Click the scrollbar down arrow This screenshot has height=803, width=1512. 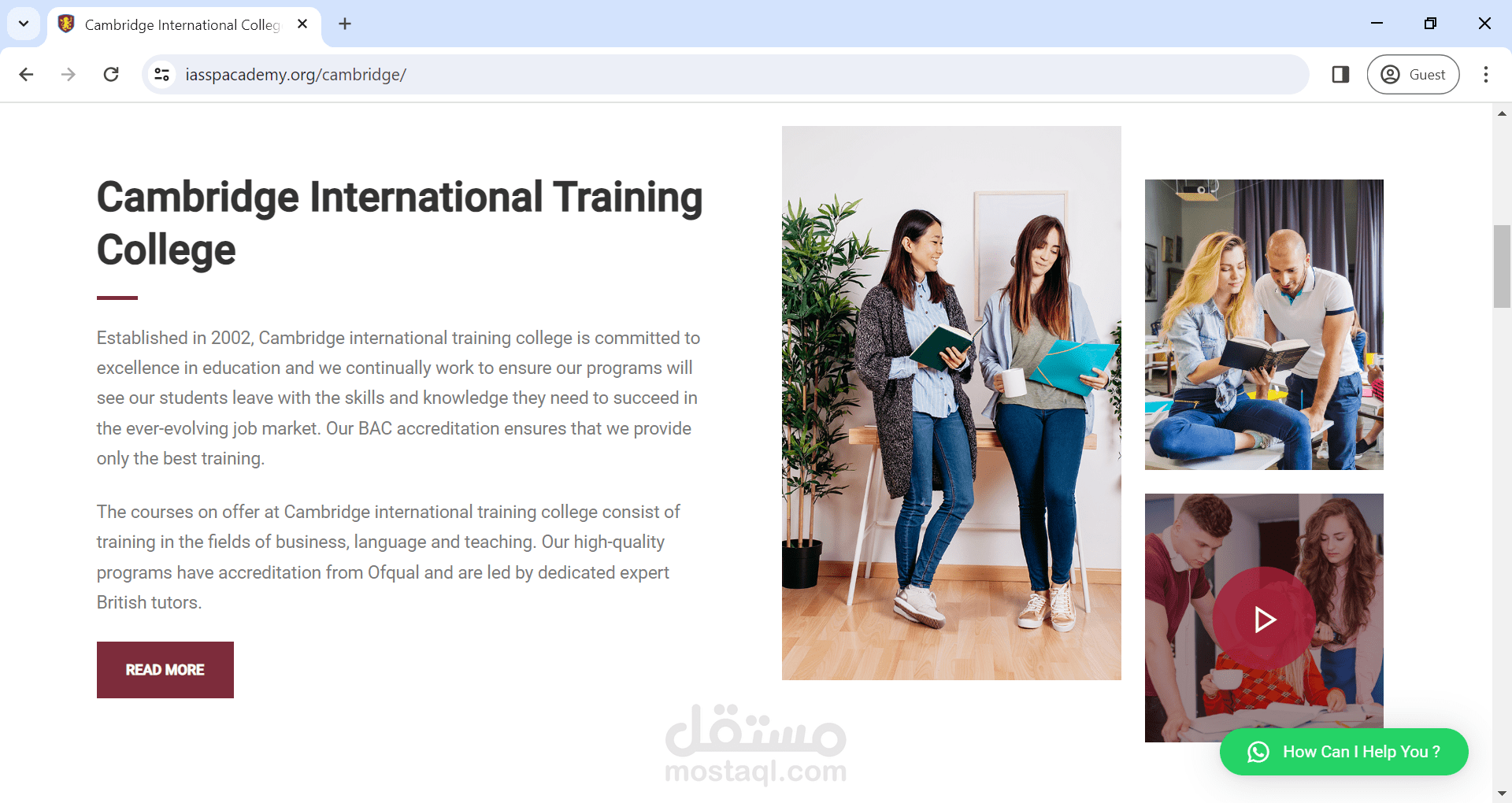tap(1502, 794)
